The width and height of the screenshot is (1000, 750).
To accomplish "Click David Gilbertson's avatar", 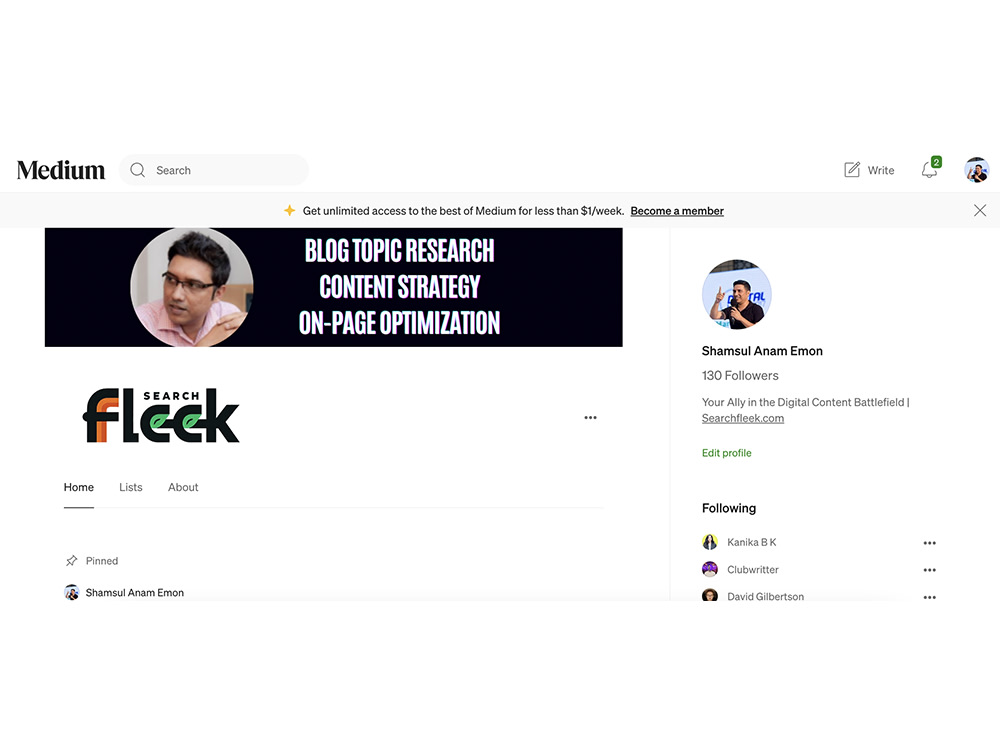I will pos(710,596).
